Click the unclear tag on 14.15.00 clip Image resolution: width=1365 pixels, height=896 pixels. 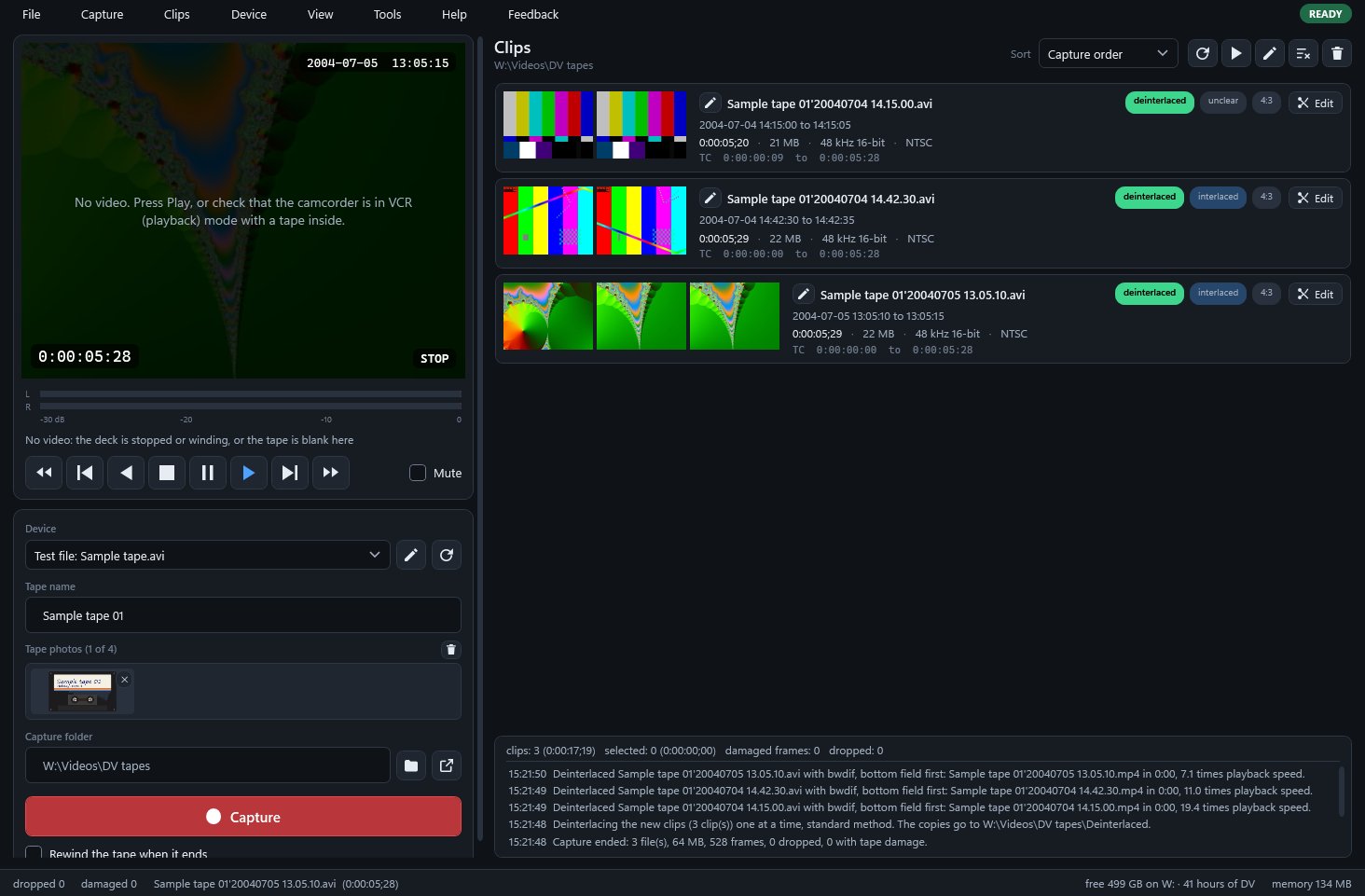[1223, 102]
